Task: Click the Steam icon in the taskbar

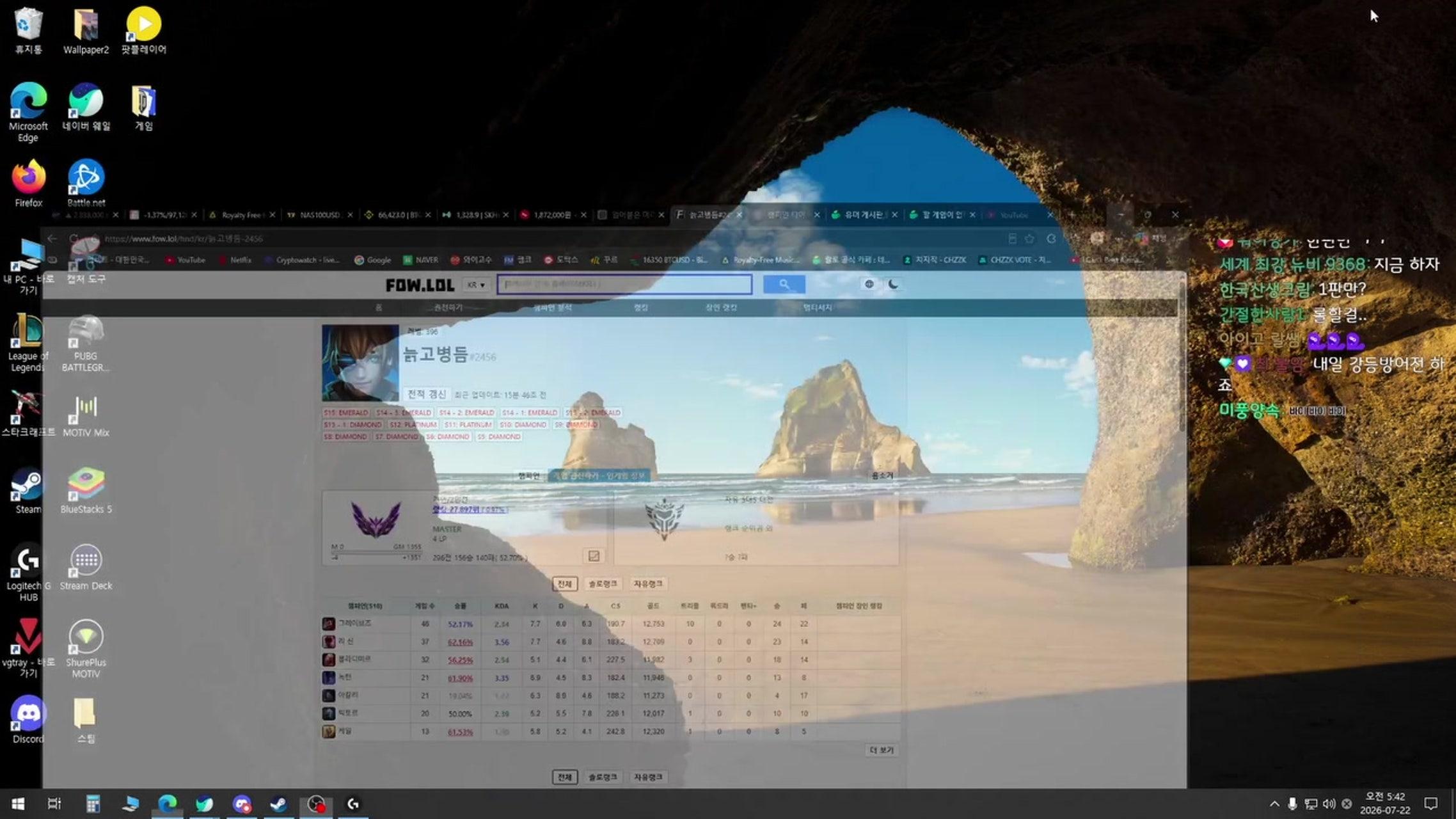Action: 278,804
